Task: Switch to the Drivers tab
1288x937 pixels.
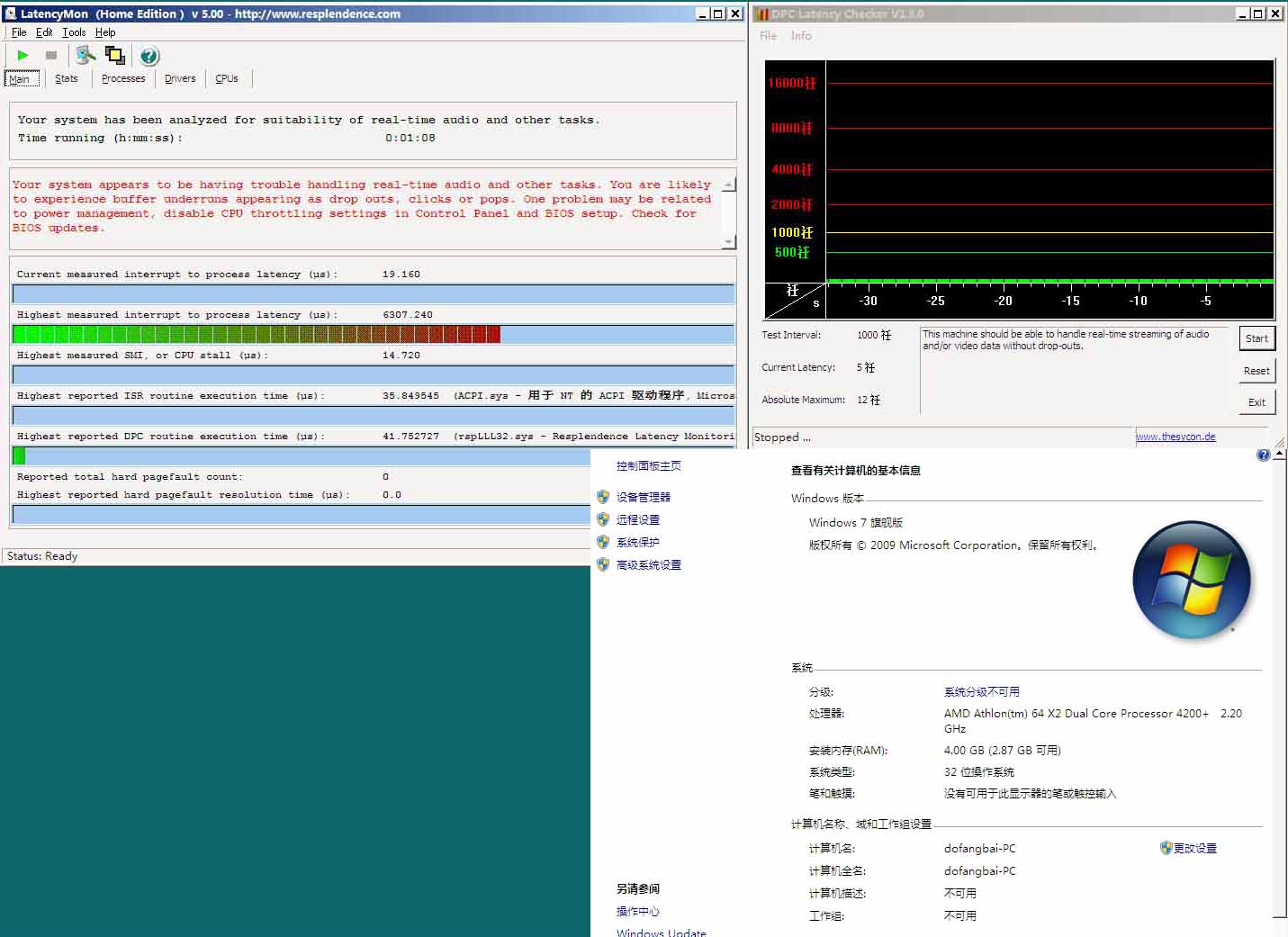Action: coord(180,78)
